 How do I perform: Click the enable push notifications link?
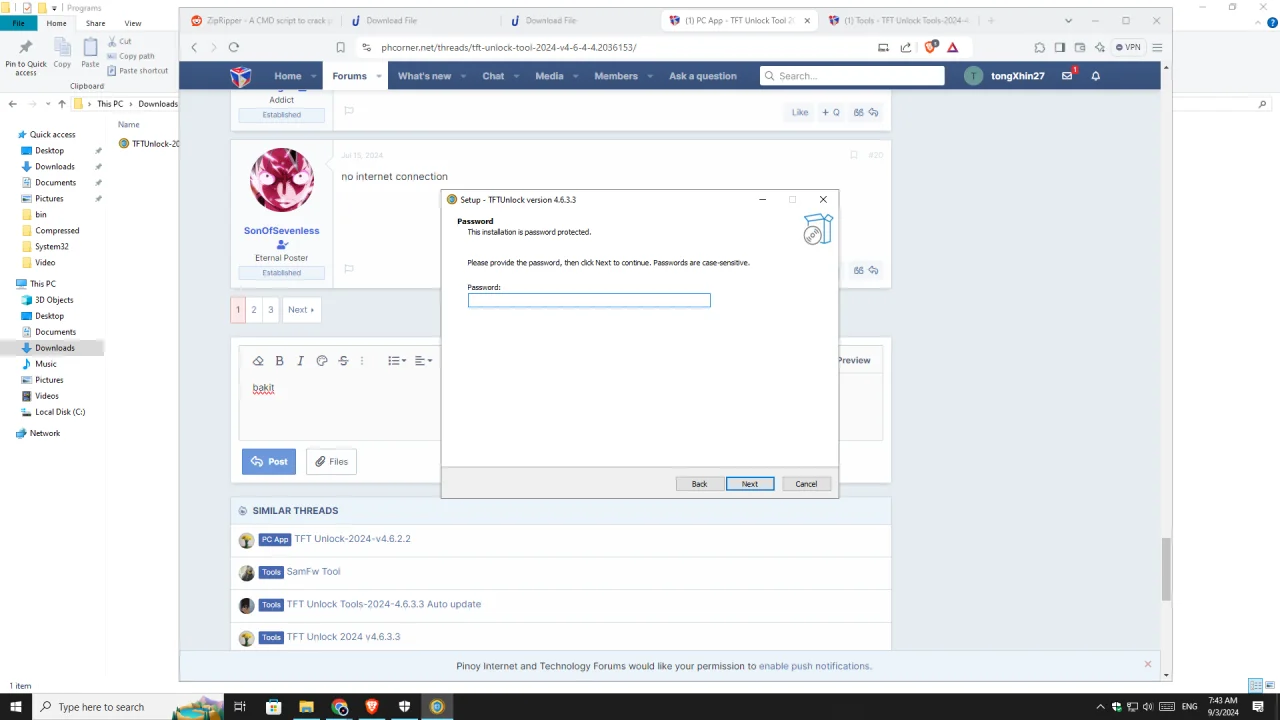pyautogui.click(x=814, y=666)
